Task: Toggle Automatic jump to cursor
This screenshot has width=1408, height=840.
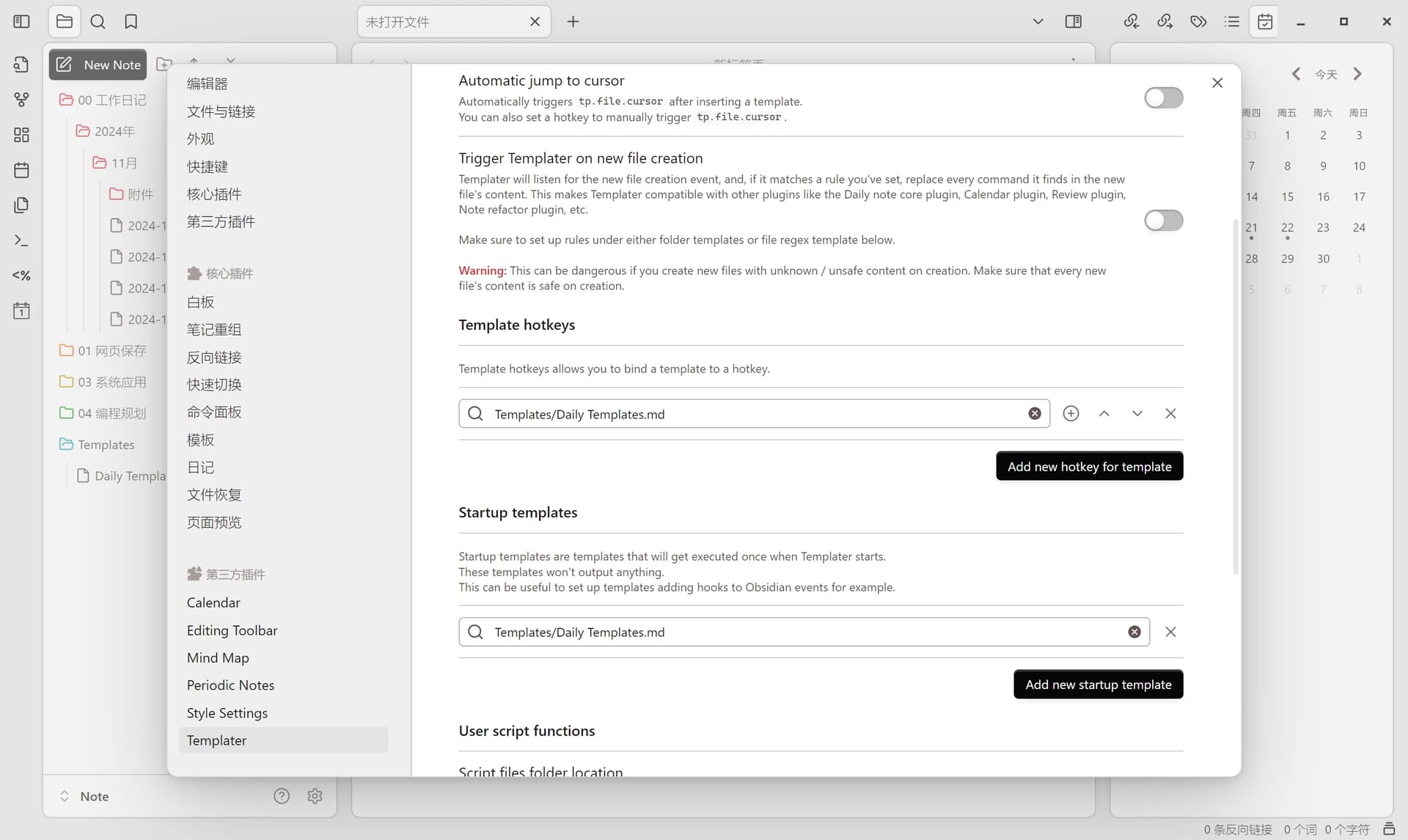Action: point(1163,97)
